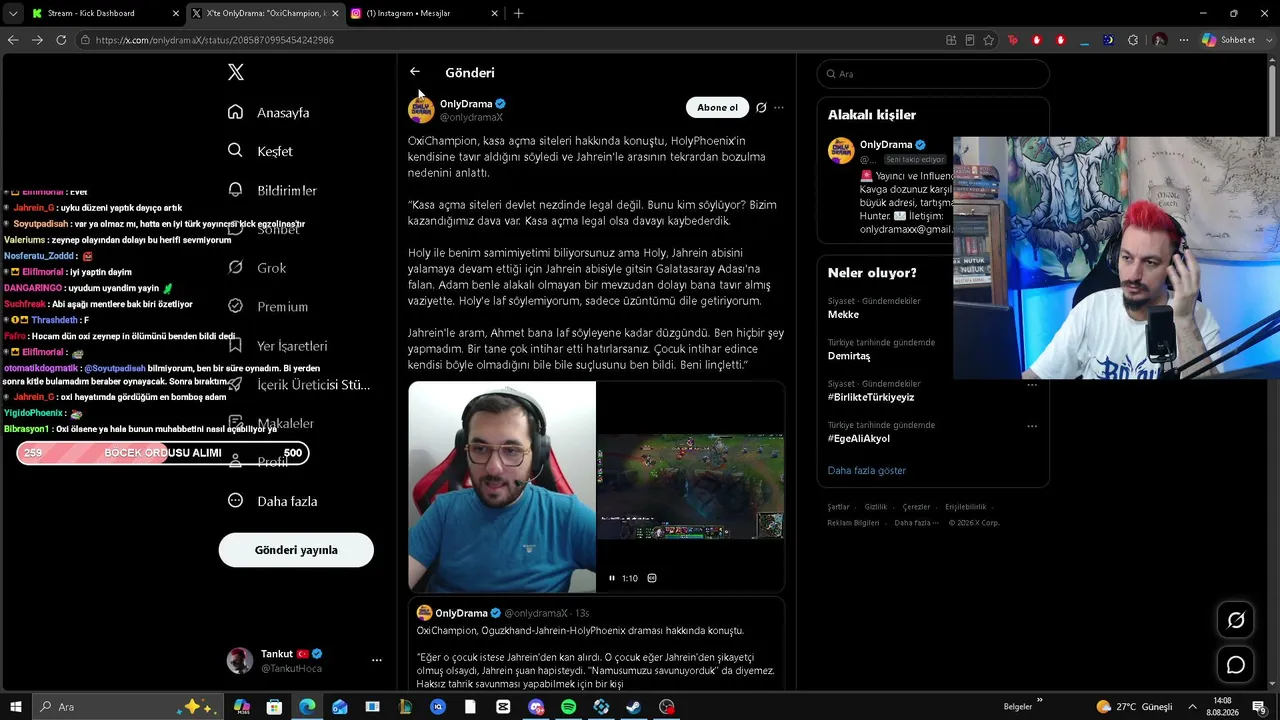Open the Grok page from the sidebar

(x=257, y=268)
